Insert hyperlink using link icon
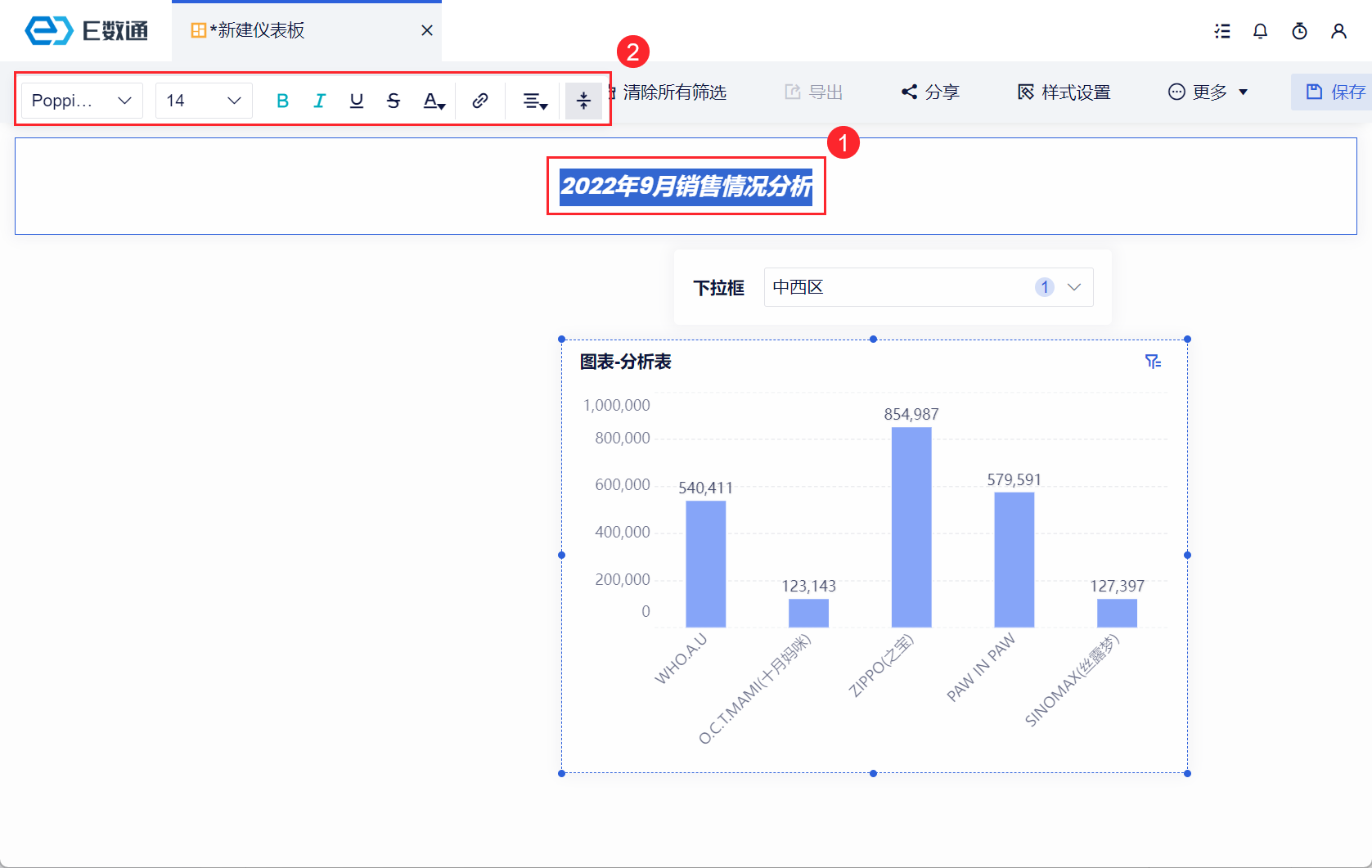This screenshot has width=1372, height=868. pyautogui.click(x=480, y=101)
